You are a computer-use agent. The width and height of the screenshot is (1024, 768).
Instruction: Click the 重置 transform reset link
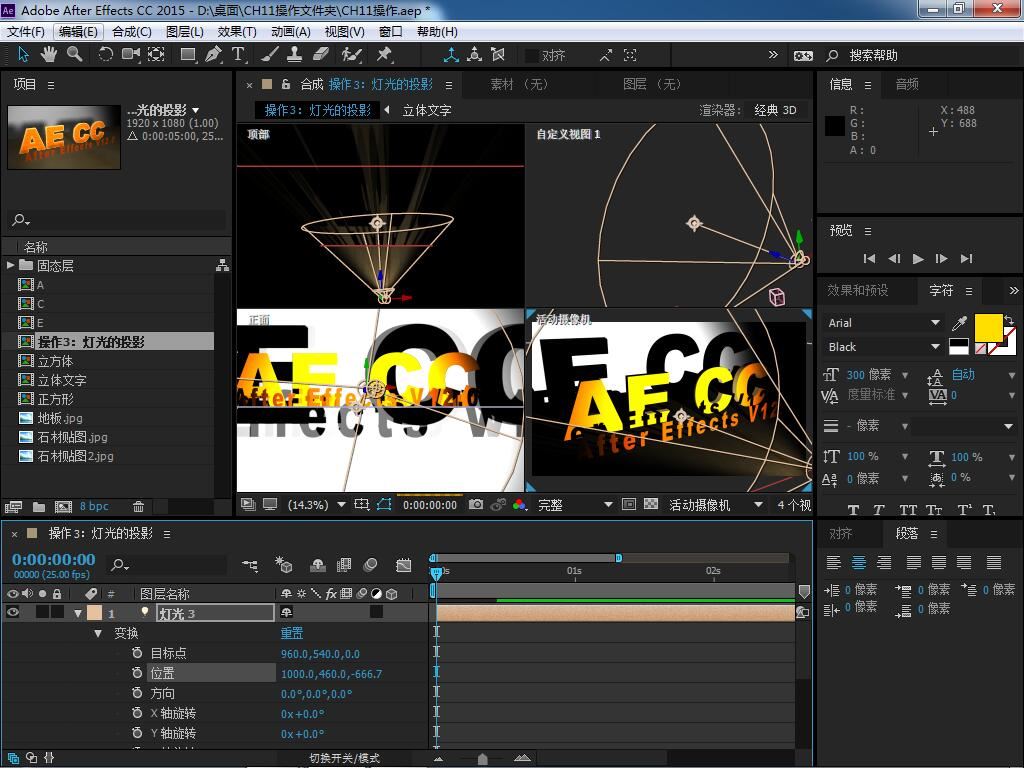292,633
